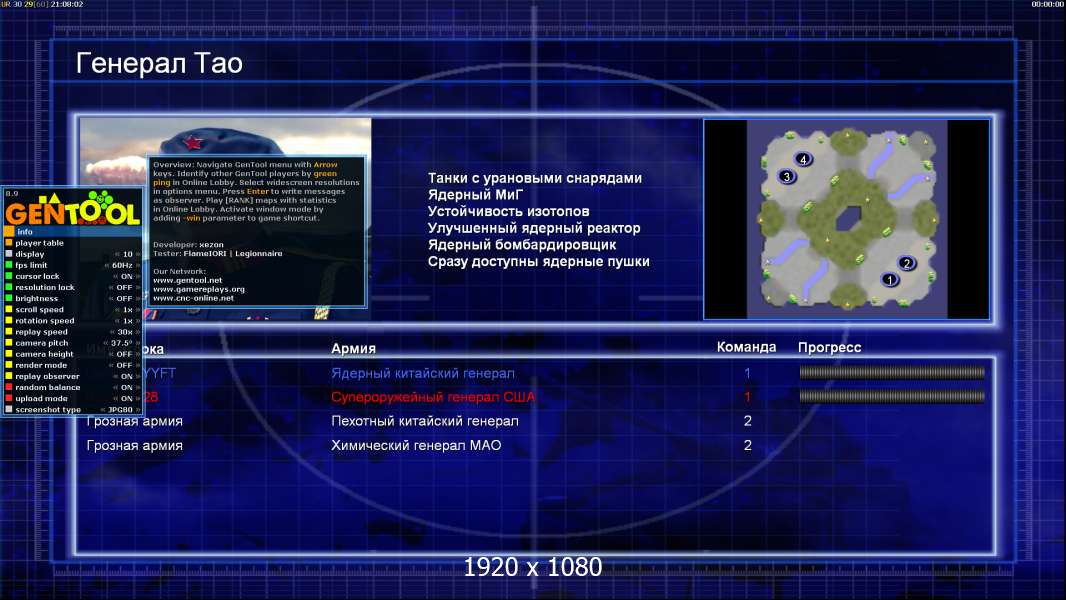The height and width of the screenshot is (600, 1066).
Task: Click the yellow square beside render mode
Action: [9, 365]
